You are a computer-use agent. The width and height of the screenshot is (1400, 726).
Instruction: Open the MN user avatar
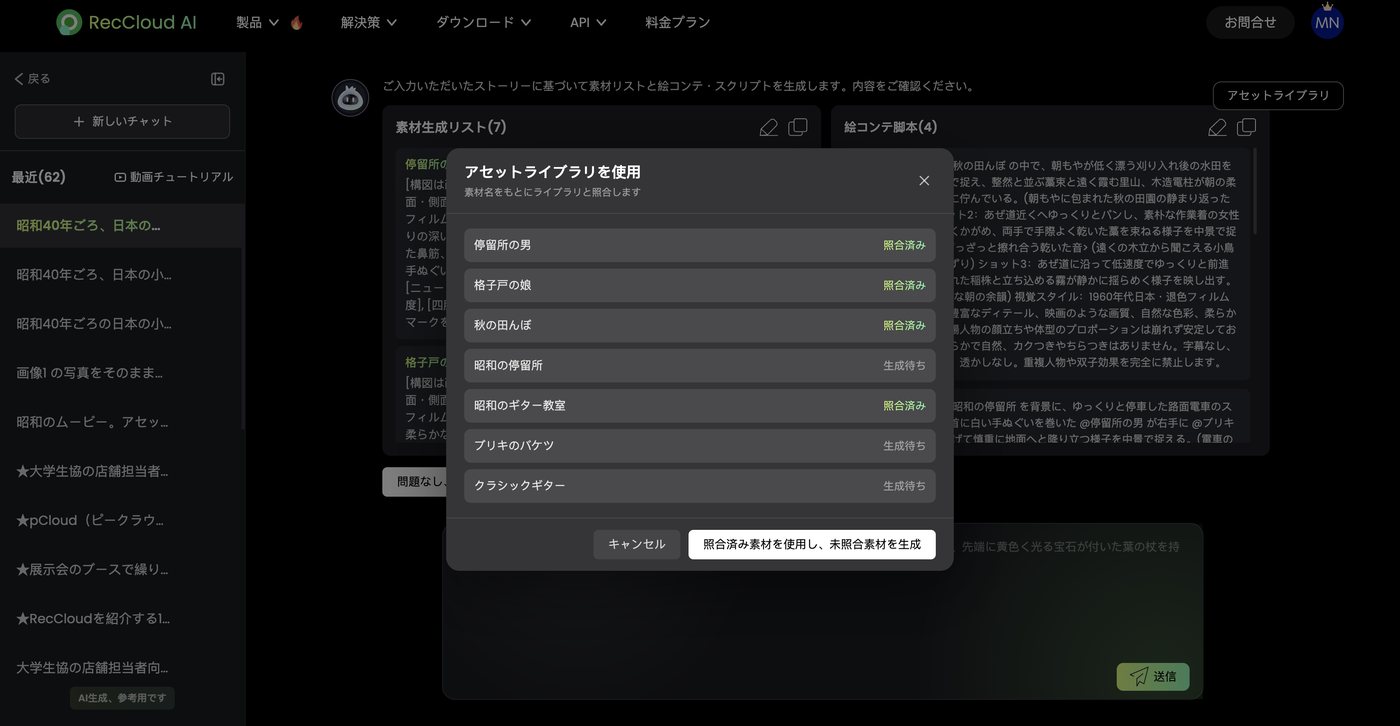point(1327,22)
